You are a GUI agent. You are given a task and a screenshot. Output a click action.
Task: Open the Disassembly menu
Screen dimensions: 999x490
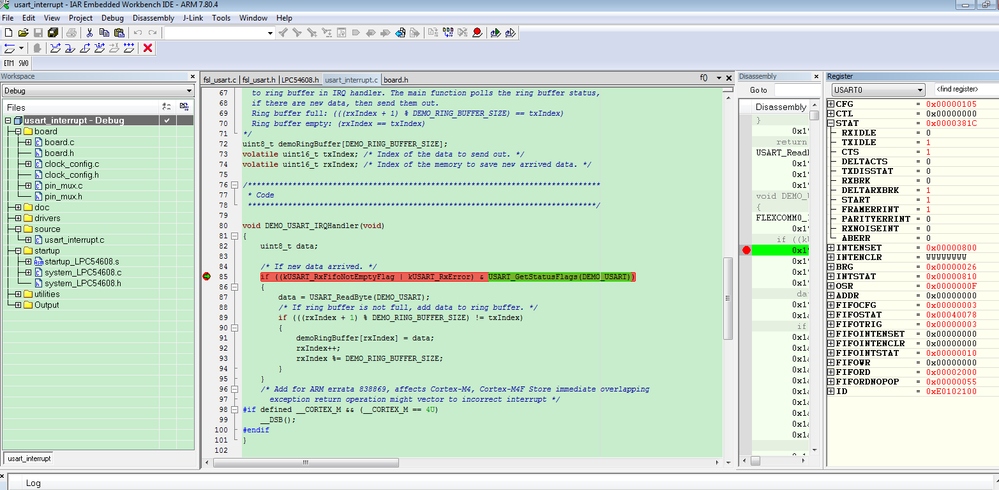153,18
